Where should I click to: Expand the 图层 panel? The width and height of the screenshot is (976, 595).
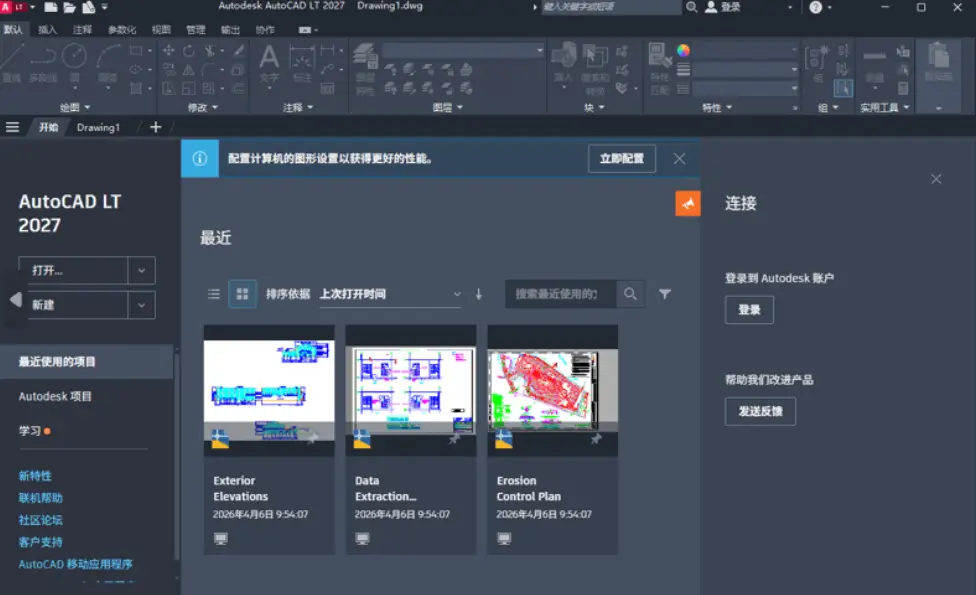pyautogui.click(x=448, y=108)
